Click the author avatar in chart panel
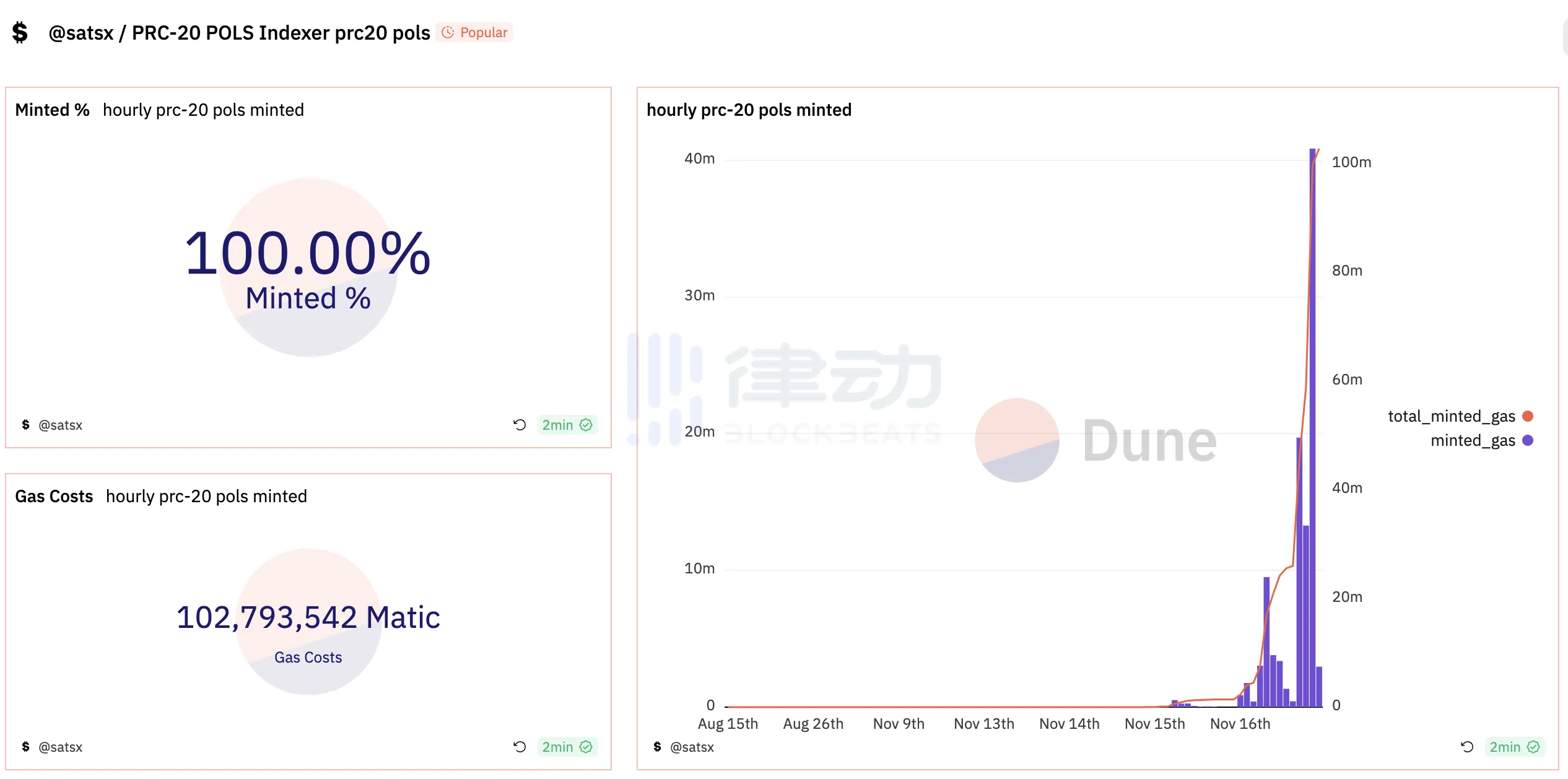The height and width of the screenshot is (779, 1568). tap(657, 747)
